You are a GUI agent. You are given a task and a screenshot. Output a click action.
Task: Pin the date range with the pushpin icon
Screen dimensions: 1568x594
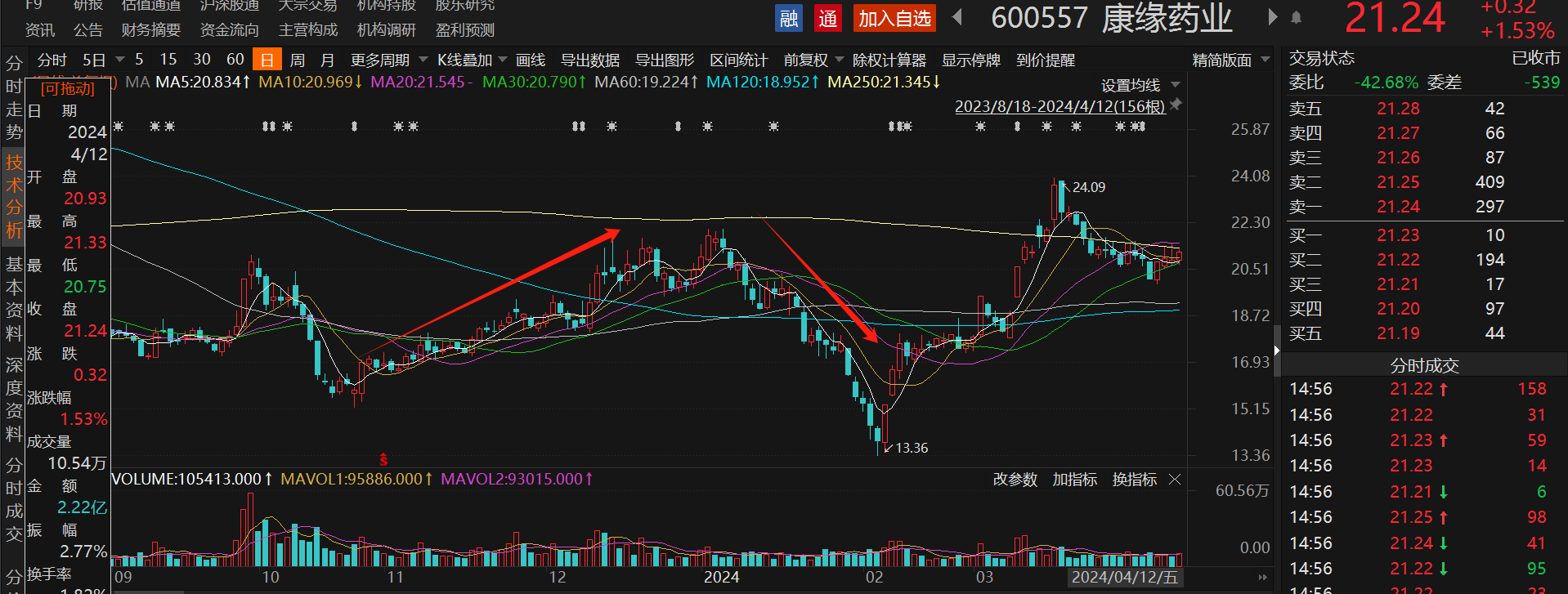click(x=1176, y=105)
